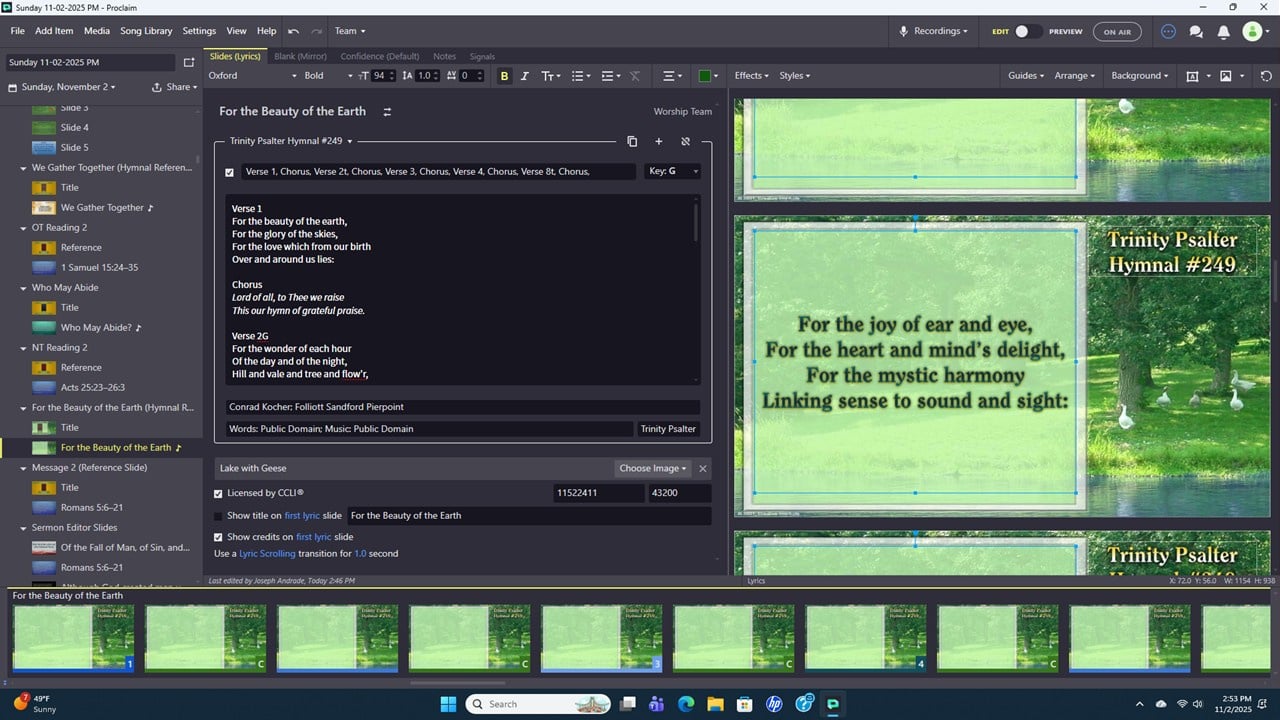The image size is (1280, 720).
Task: Open the Add Item menu
Action: point(54,31)
